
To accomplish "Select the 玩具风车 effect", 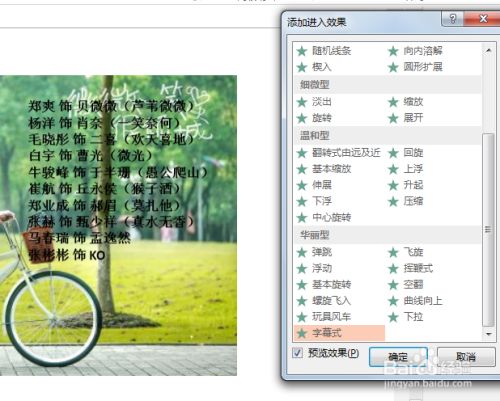I will (x=324, y=317).
